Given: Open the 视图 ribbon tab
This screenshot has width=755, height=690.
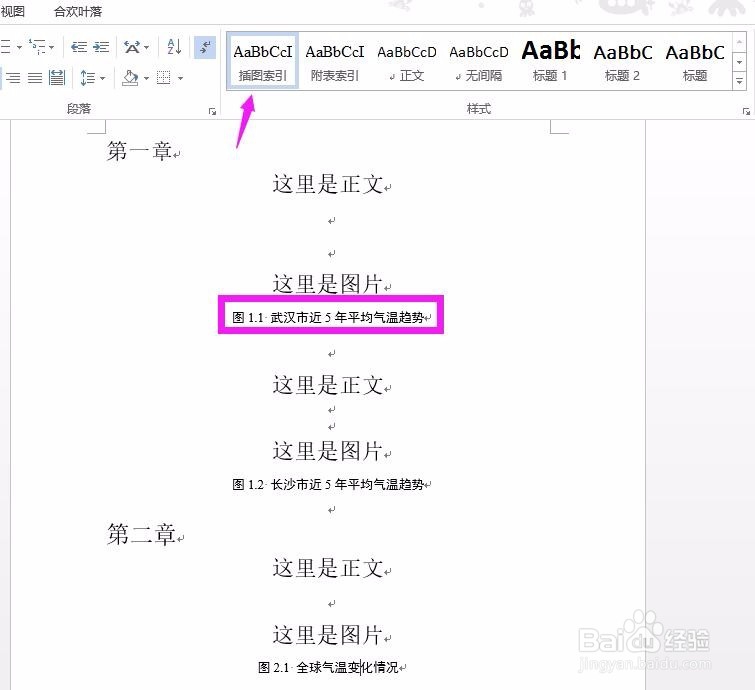Looking at the screenshot, I should click(13, 11).
